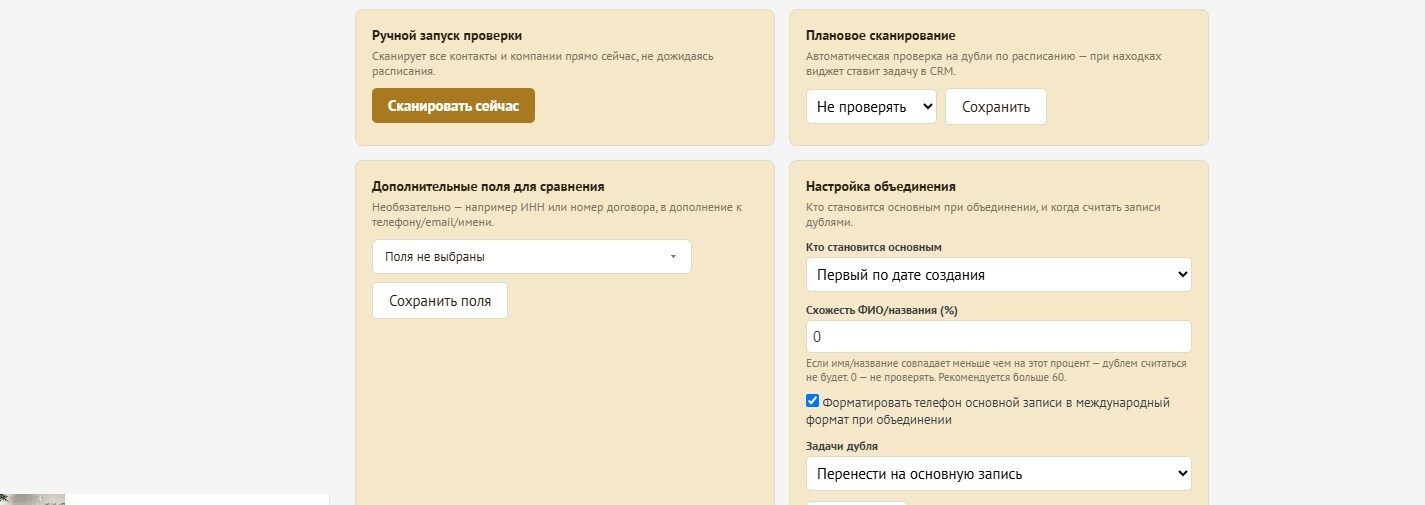The height and width of the screenshot is (505, 1425).
Task: Click the Сканирует все контакты description text
Action: pyautogui.click(x=543, y=64)
